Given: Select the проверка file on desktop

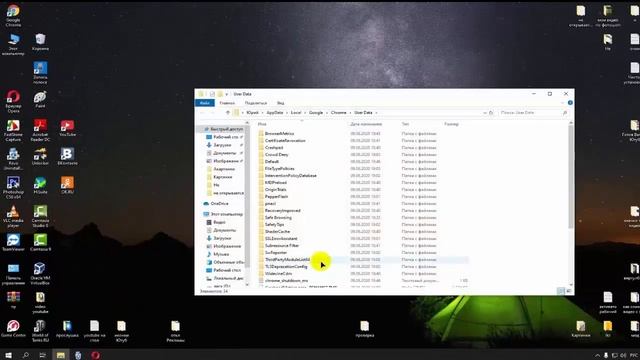Looking at the screenshot, I should coord(364,329).
